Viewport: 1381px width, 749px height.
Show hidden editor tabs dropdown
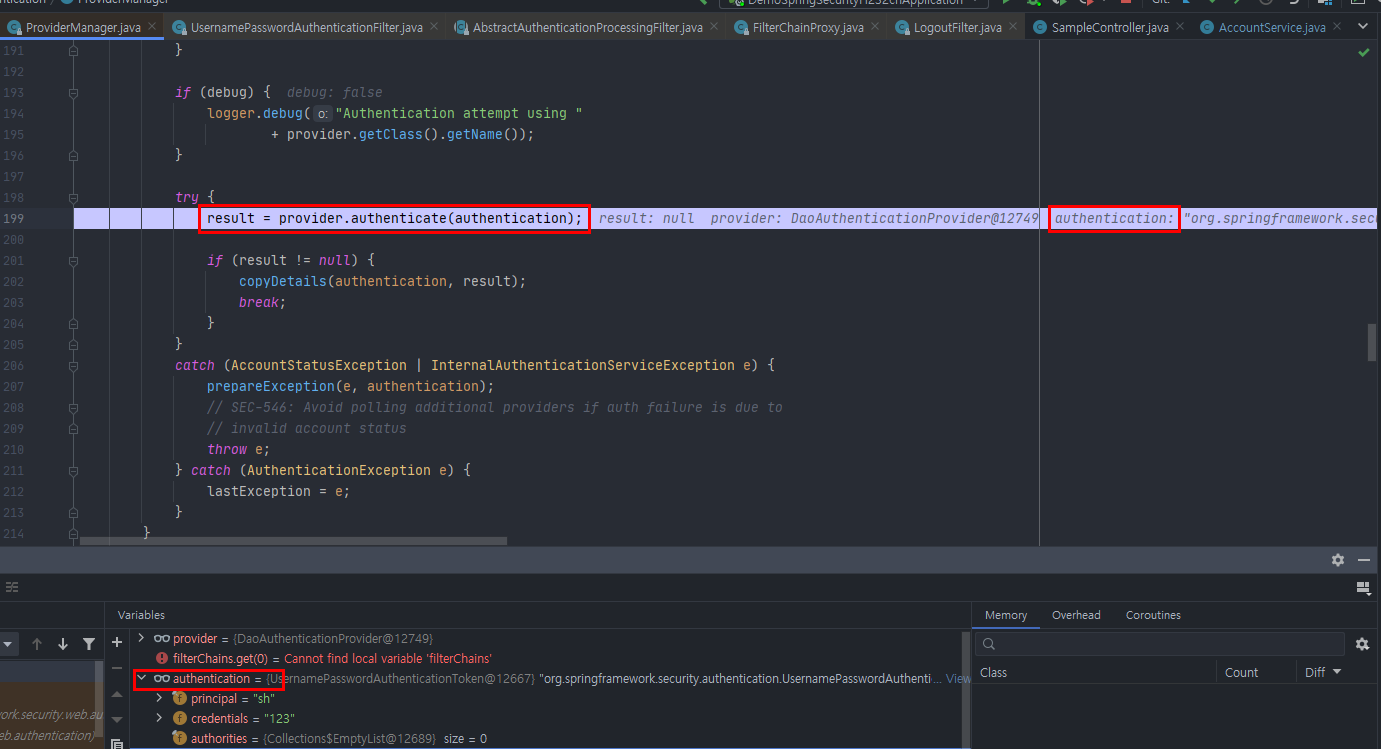click(1362, 27)
